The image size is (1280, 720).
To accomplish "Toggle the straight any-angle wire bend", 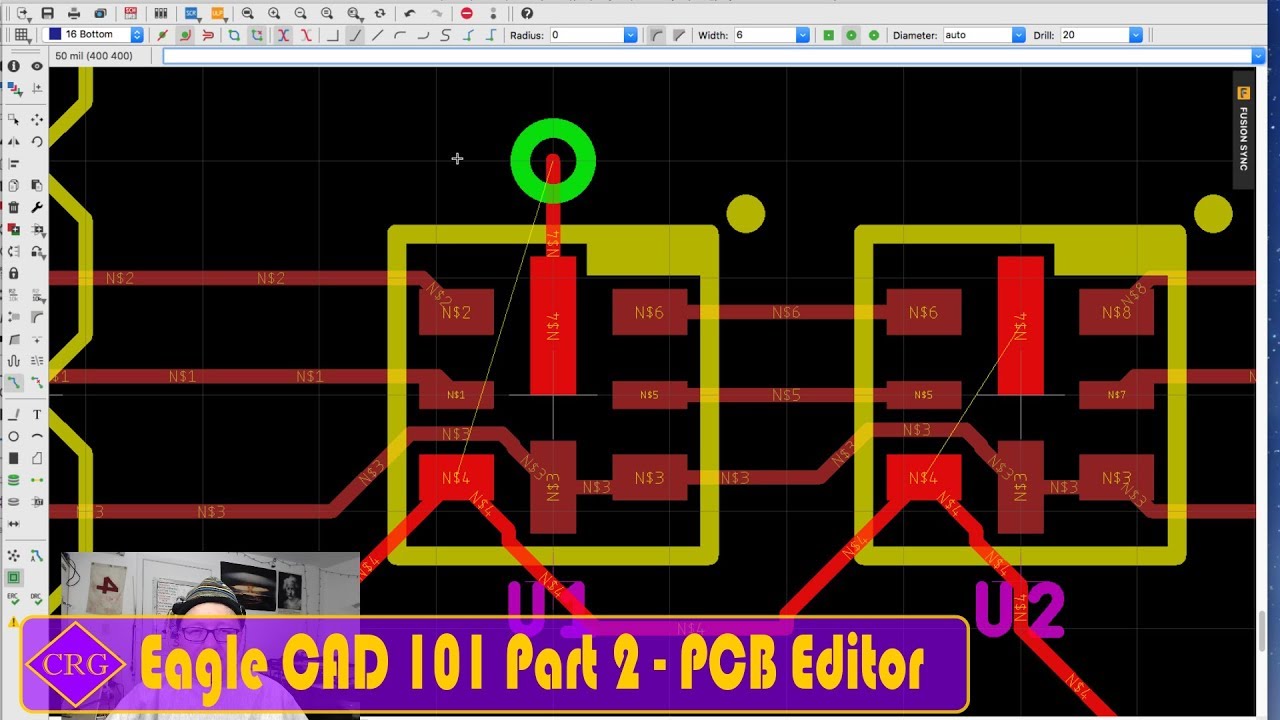I will (377, 35).
